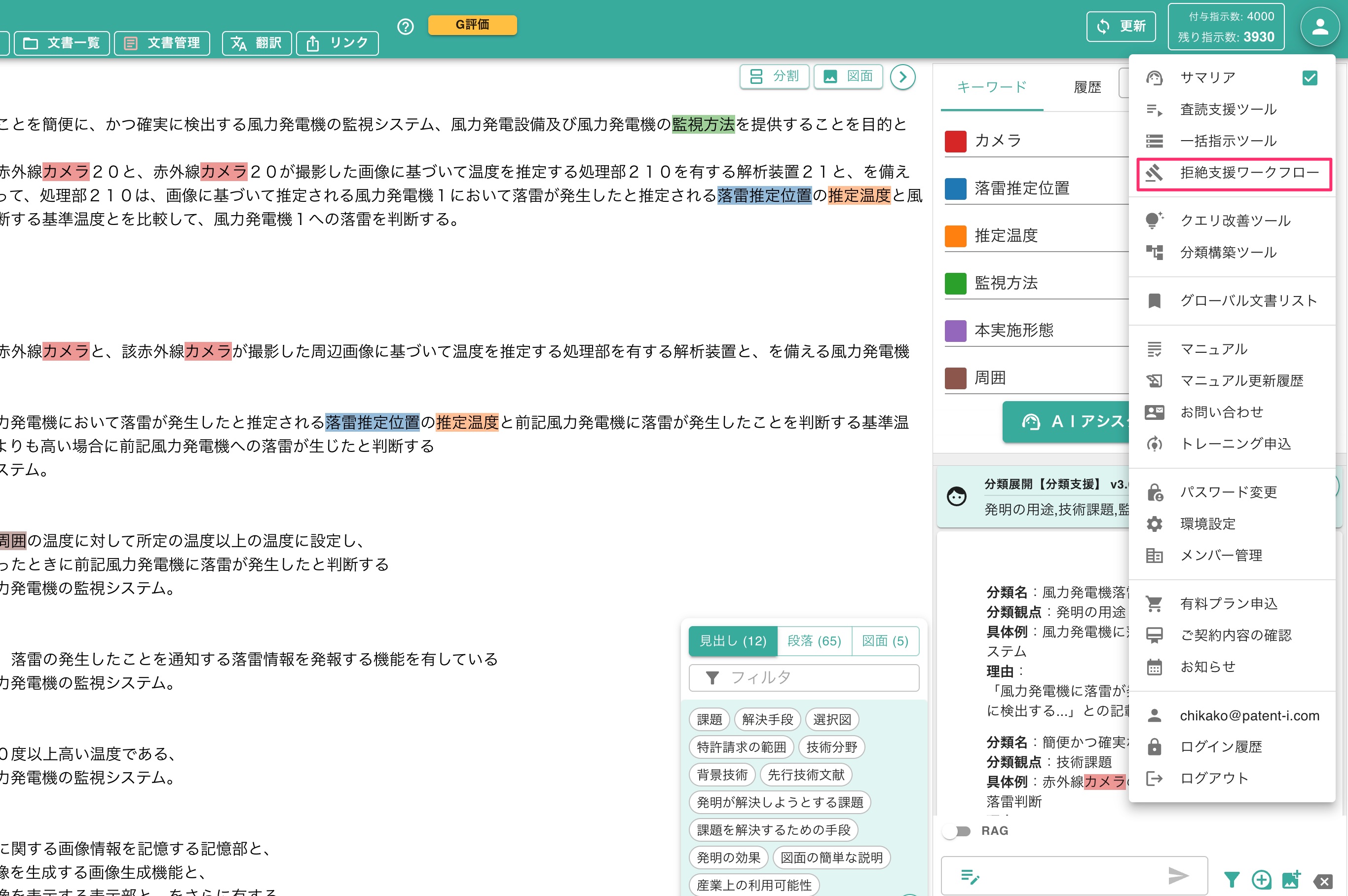This screenshot has width=1348, height=896.
Task: Uncheck the サマリア checkbox in the menu
Action: point(1310,77)
